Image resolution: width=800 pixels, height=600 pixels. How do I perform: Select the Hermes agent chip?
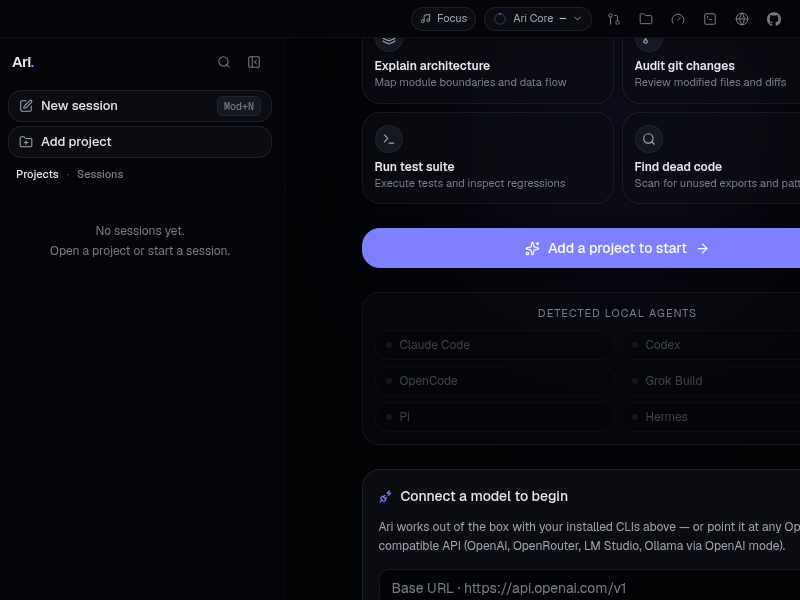click(x=711, y=417)
